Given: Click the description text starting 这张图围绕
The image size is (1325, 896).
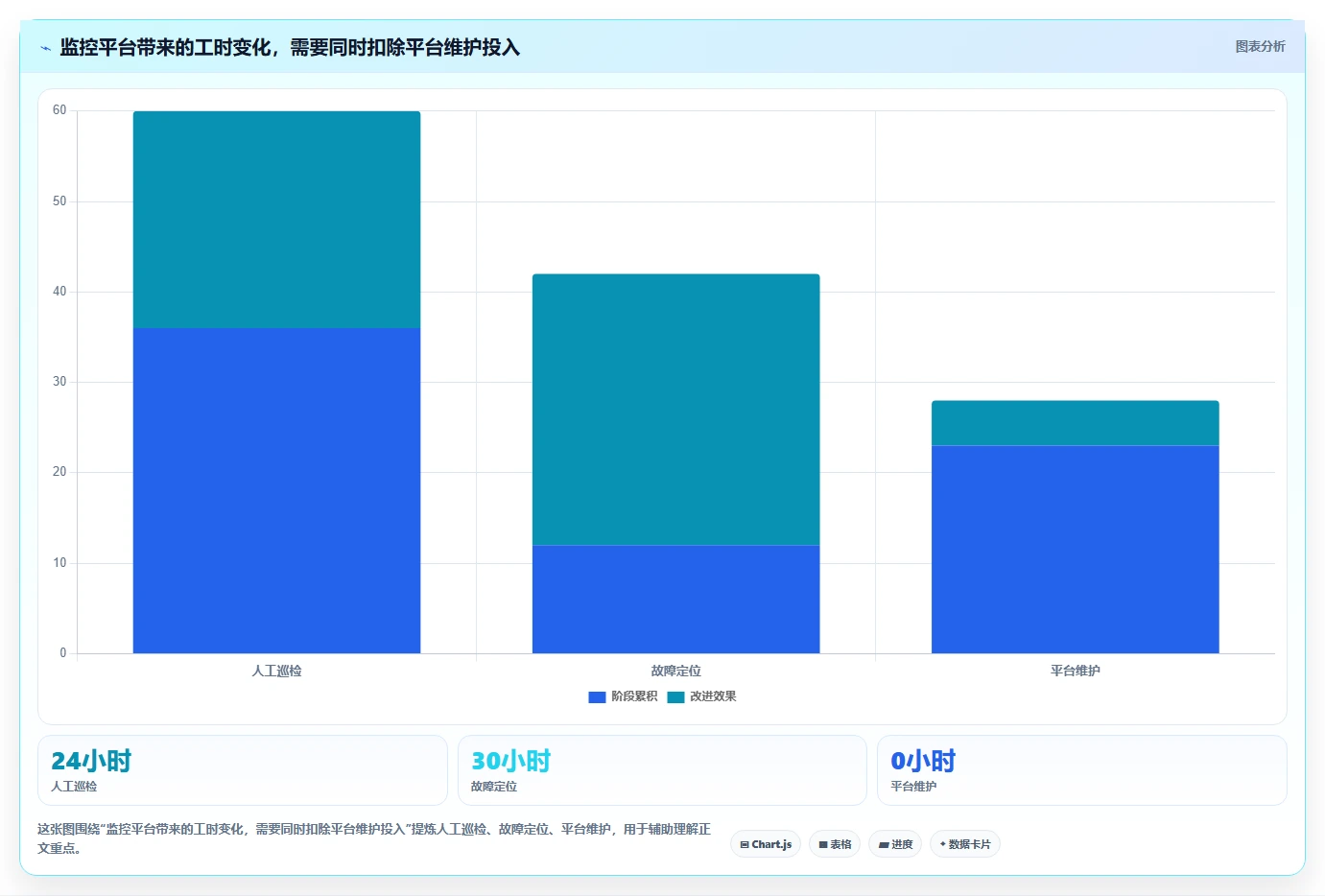Looking at the screenshot, I should 374,838.
